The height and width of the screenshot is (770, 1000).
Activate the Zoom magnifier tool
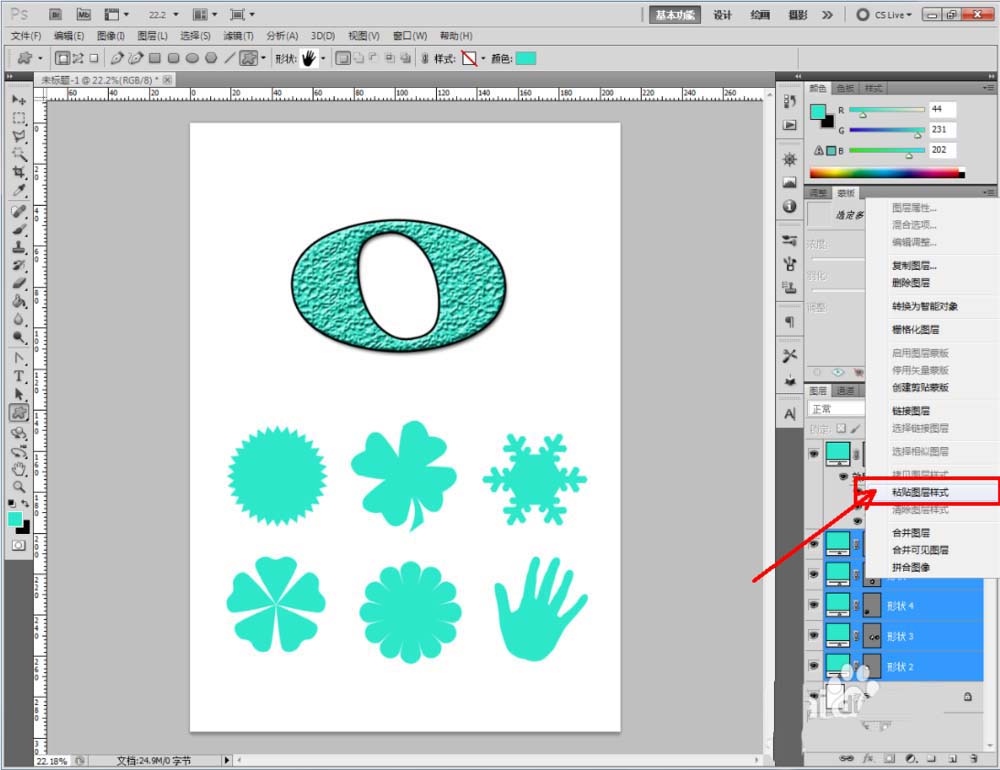[18, 486]
